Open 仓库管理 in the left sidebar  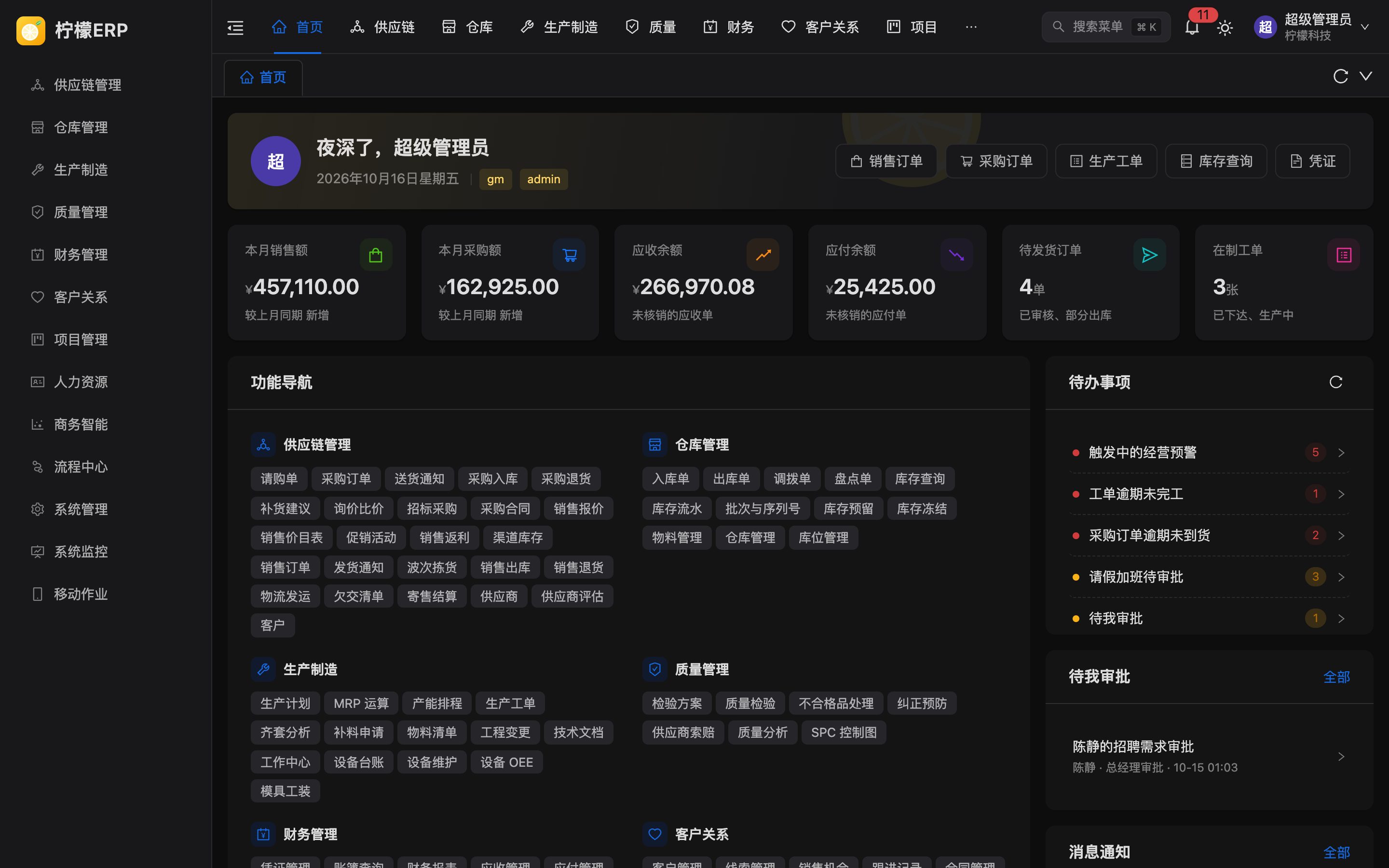tap(106, 127)
